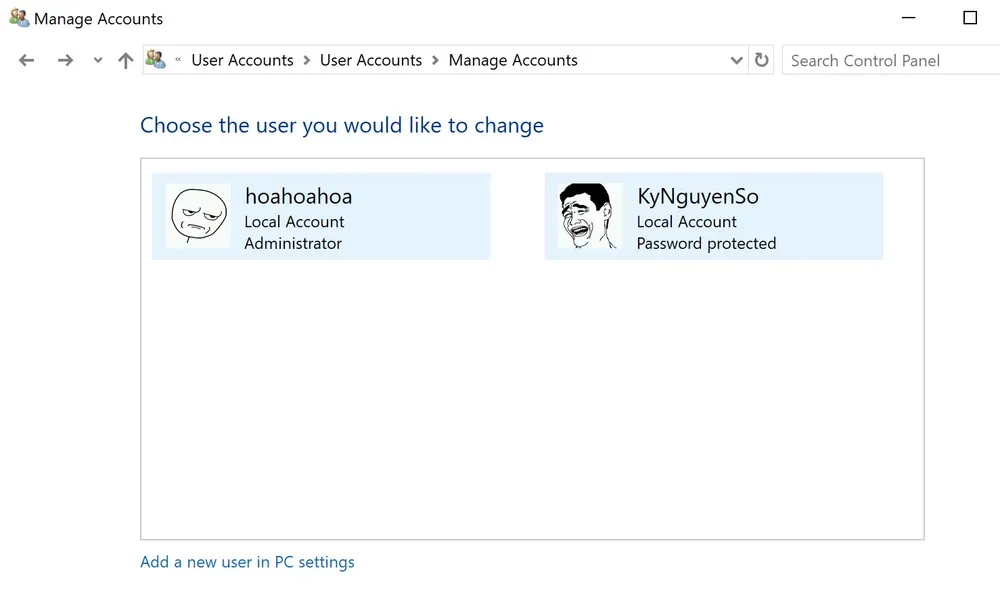Select the KyNguyenSo account avatar
The image size is (1000, 606).
(x=590, y=216)
